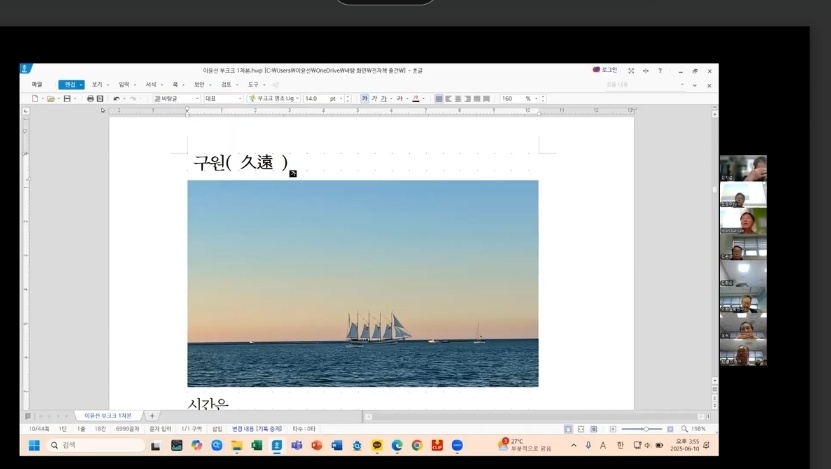
Task: Add a new document tab with plus button
Action: coord(152,415)
